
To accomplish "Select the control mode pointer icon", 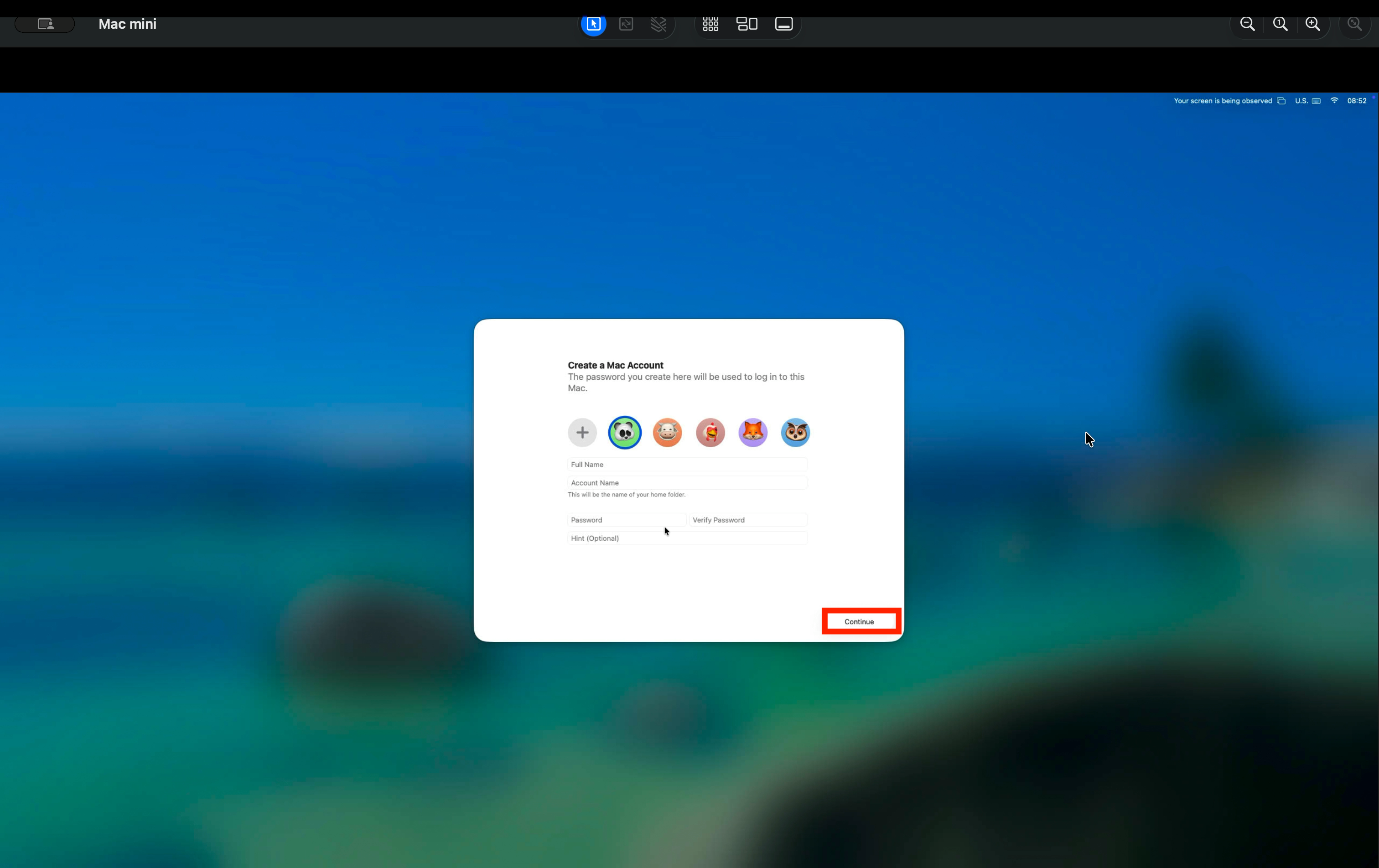I will tap(593, 24).
